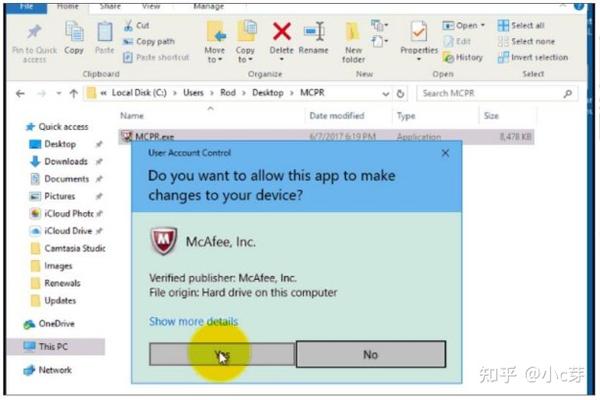Click the Paste ribbon icon

pyautogui.click(x=104, y=33)
